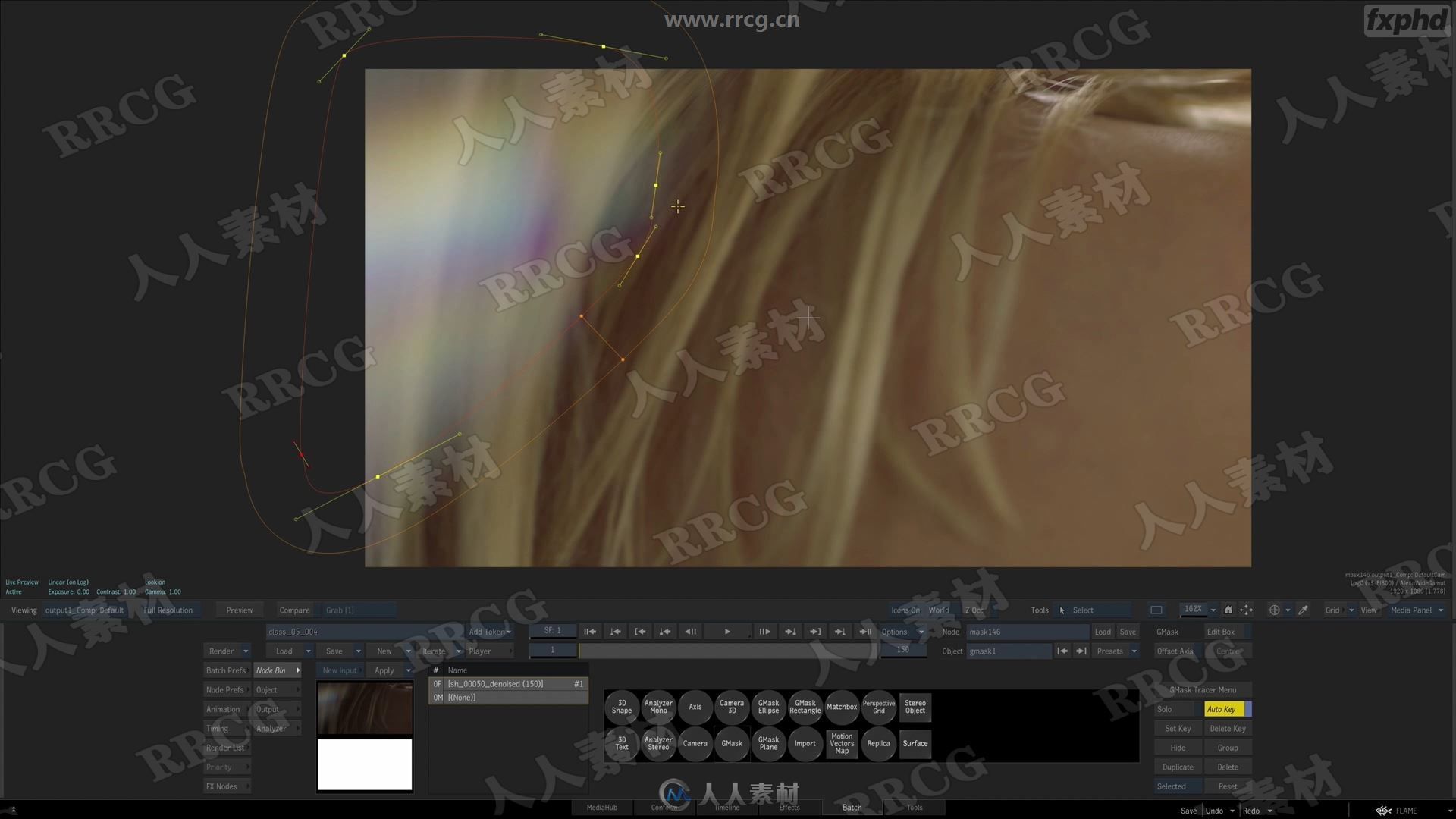Screen dimensions: 1456x819
Task: Click the Analyzer Mono tool icon
Action: [x=657, y=706]
